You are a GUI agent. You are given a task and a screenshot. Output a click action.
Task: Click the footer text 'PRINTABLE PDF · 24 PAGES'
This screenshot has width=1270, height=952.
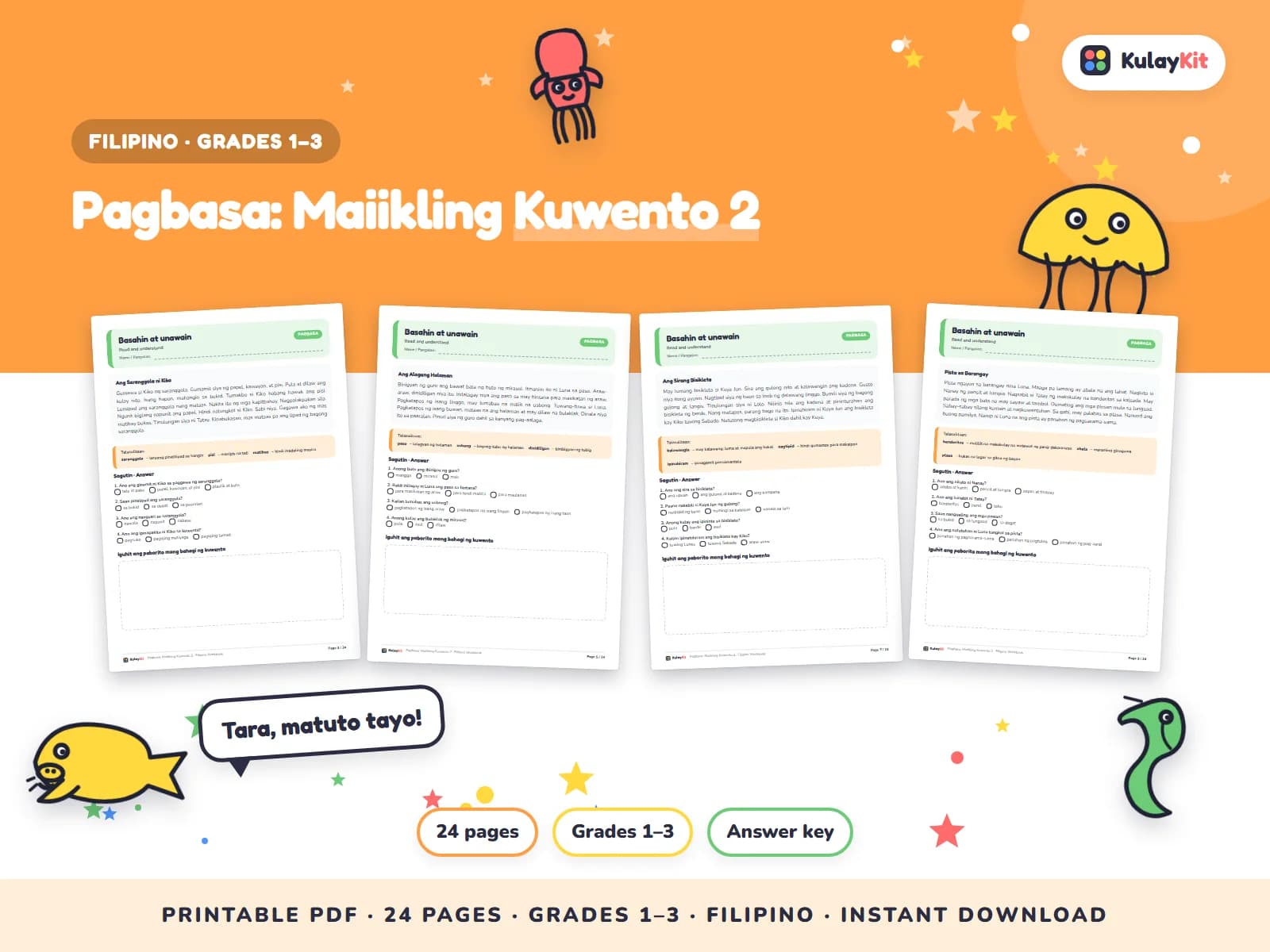click(332, 915)
